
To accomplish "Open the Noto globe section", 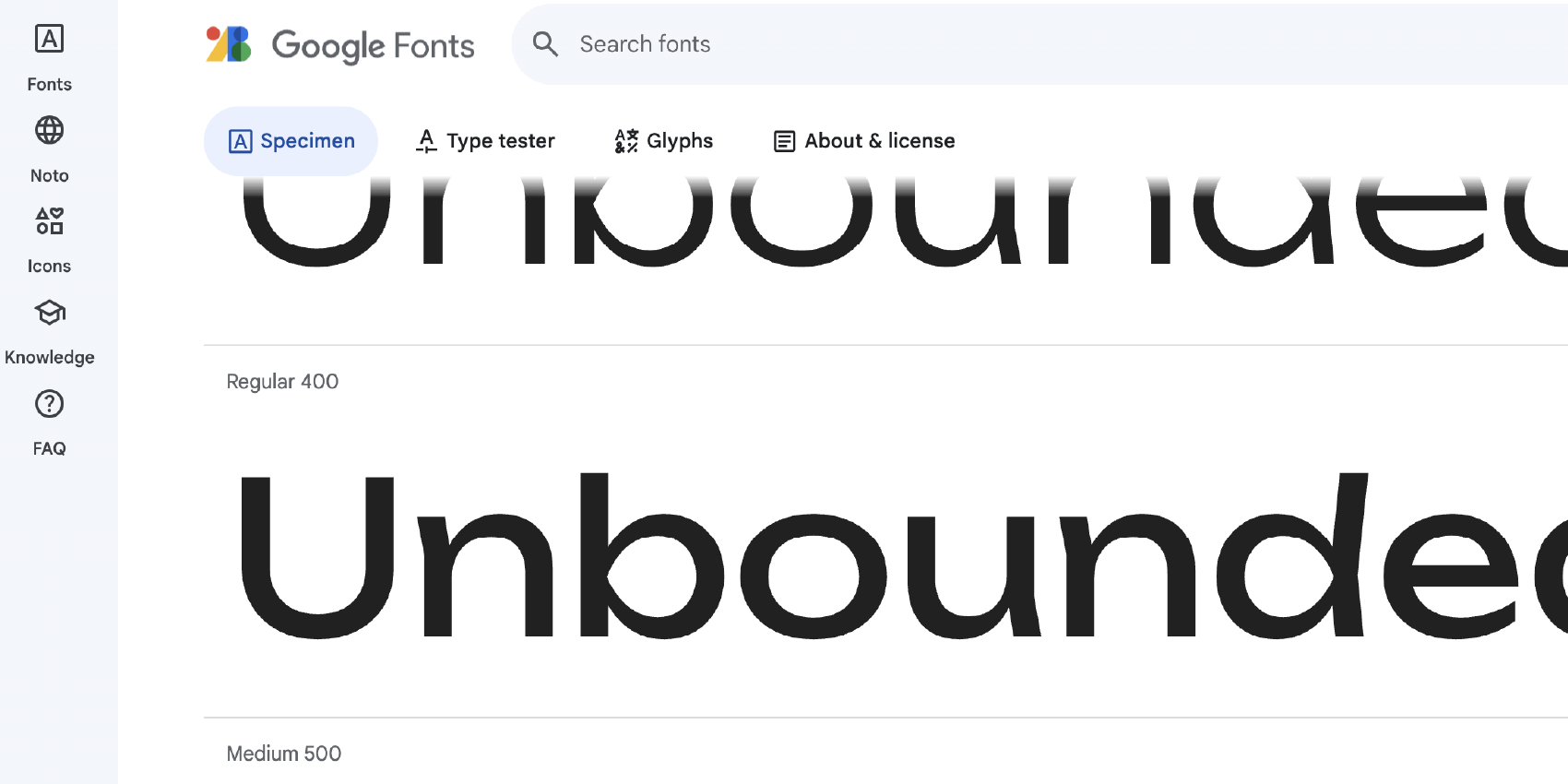I will tap(49, 149).
